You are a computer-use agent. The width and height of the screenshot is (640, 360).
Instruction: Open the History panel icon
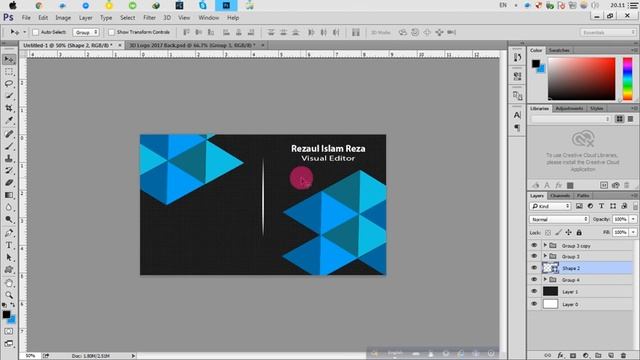[517, 58]
